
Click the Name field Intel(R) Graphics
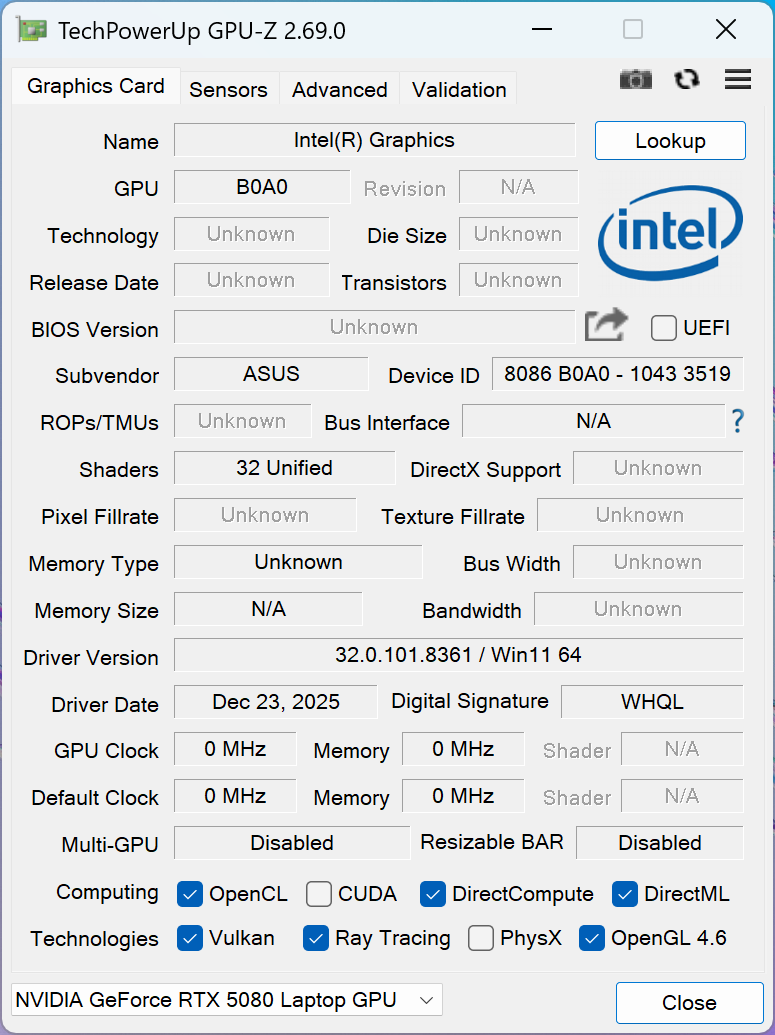374,140
